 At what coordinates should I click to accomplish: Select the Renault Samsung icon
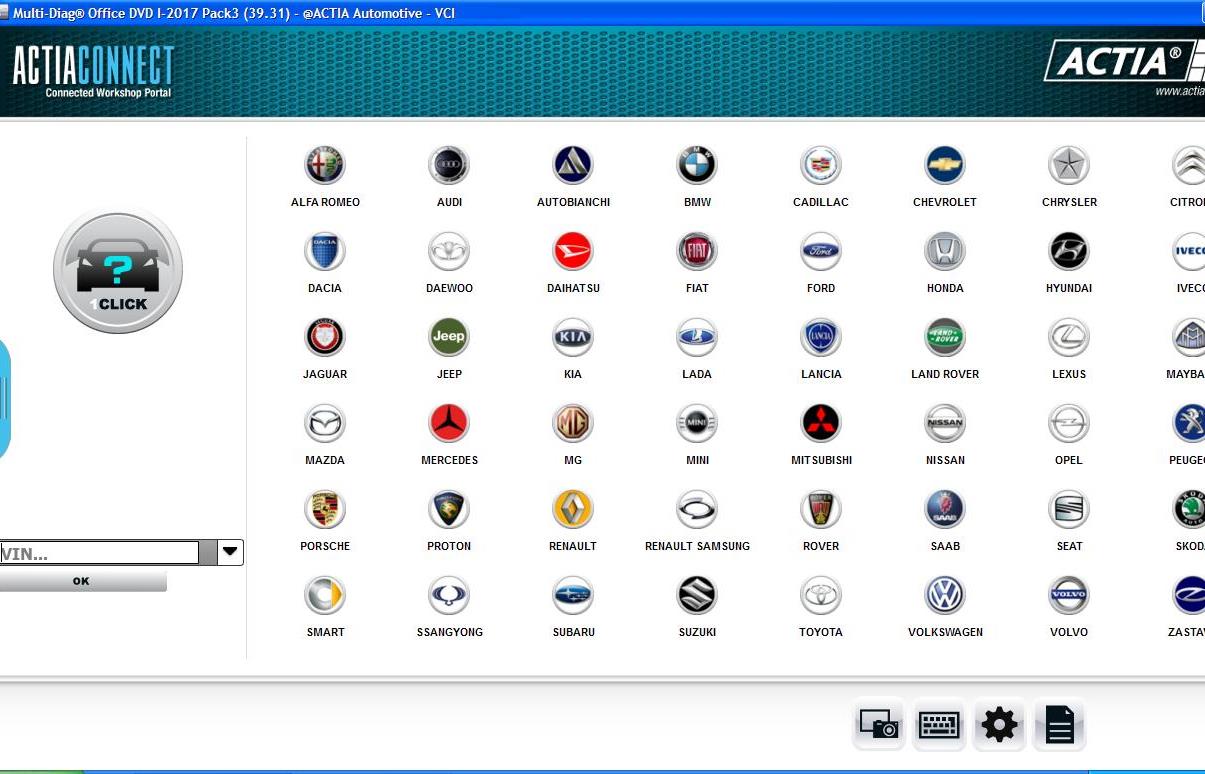point(697,509)
